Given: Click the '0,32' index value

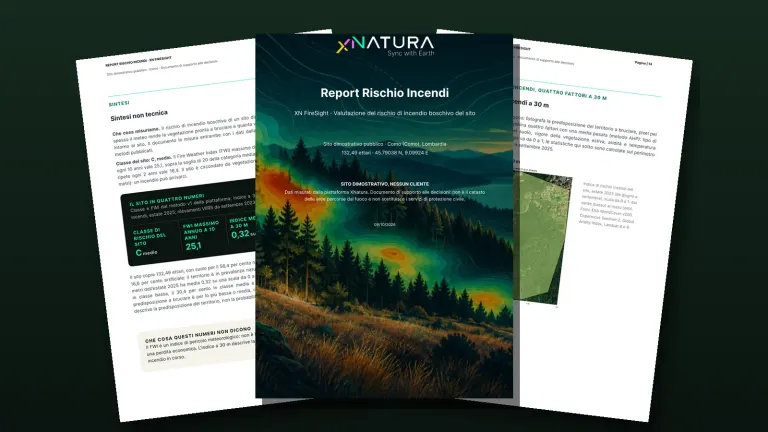Looking at the screenshot, I should click(240, 235).
